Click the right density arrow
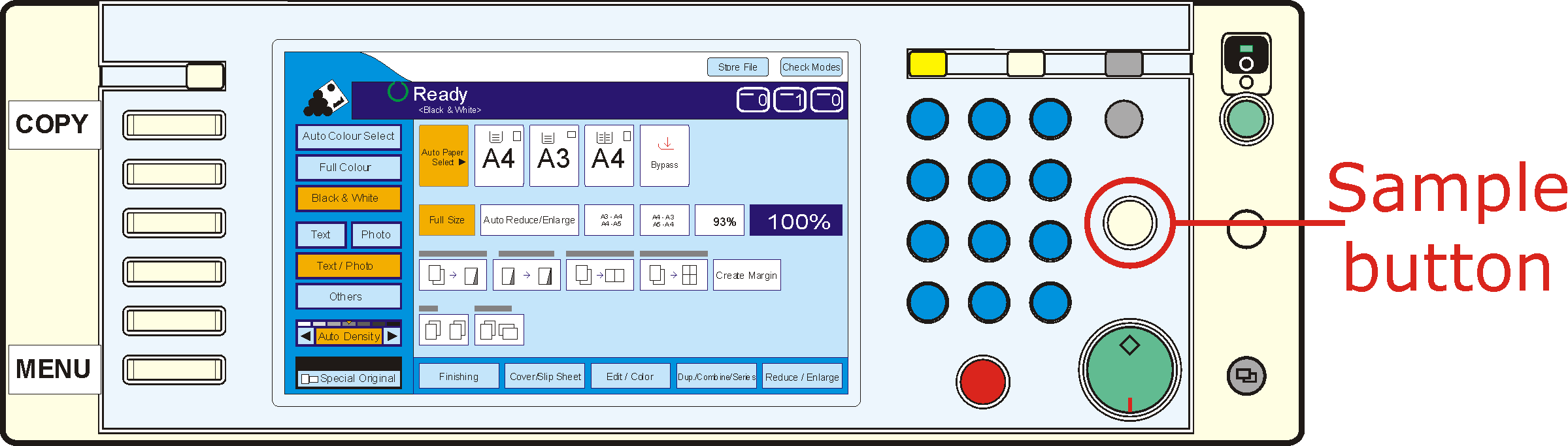Screen dimensions: 1568x446 (392, 336)
